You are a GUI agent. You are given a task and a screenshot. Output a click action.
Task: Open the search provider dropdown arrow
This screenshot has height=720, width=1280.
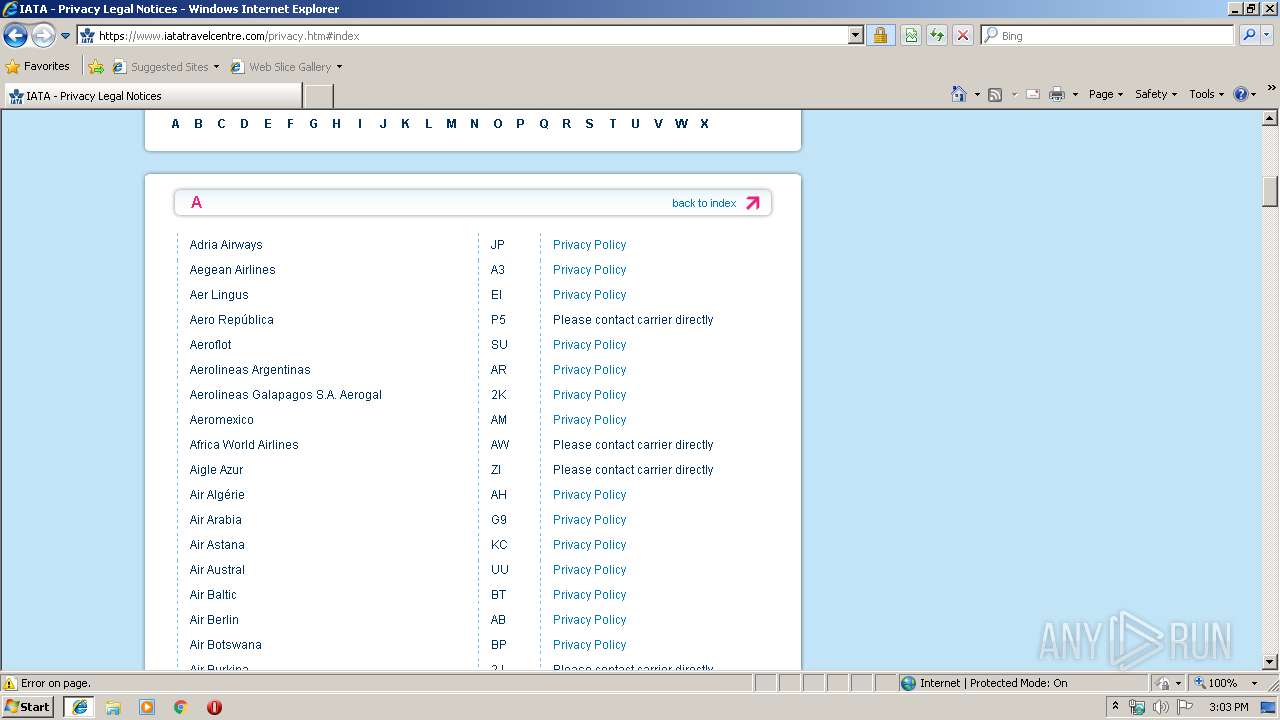click(1267, 35)
